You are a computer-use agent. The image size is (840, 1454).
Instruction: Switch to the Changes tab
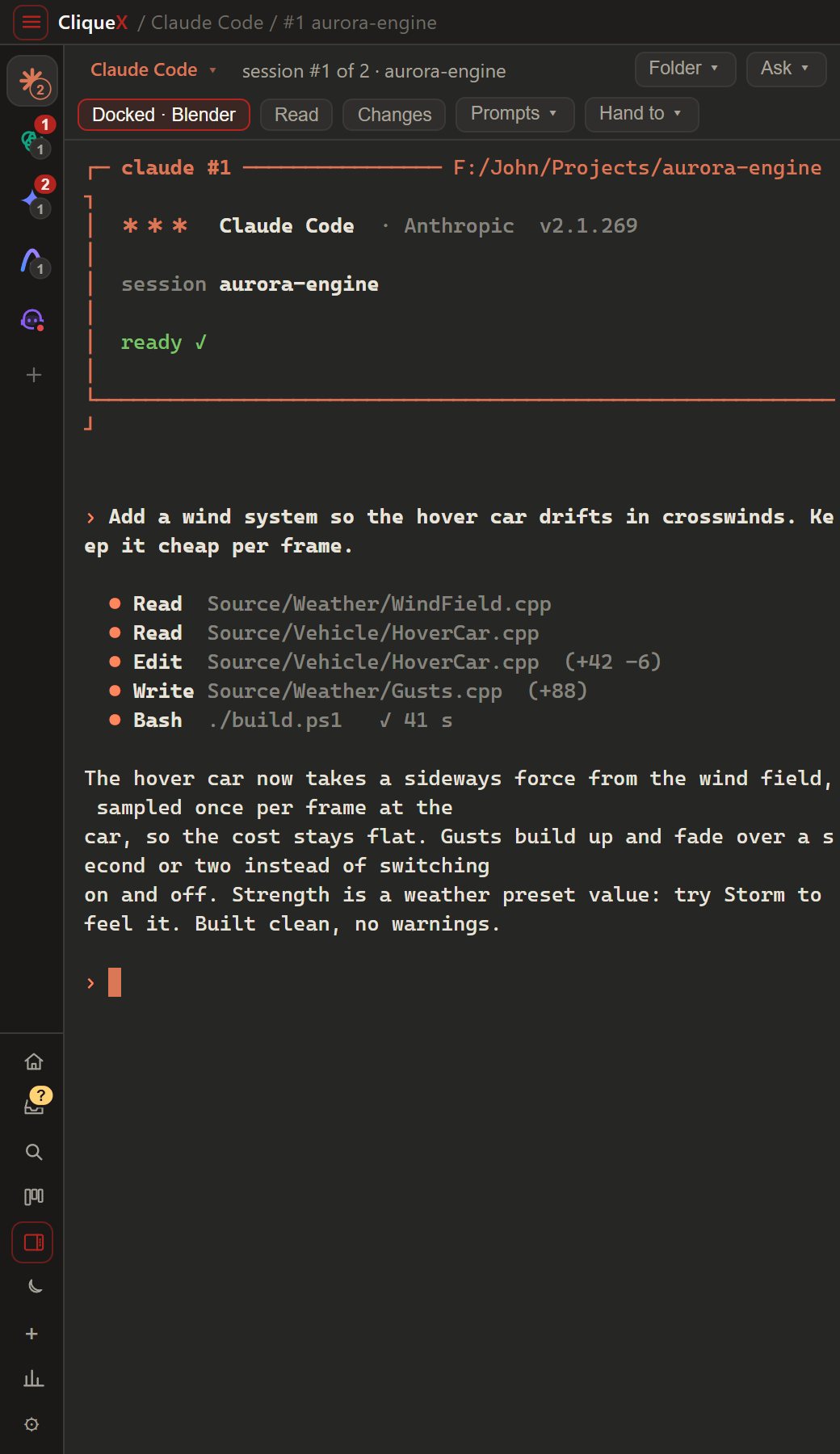394,115
